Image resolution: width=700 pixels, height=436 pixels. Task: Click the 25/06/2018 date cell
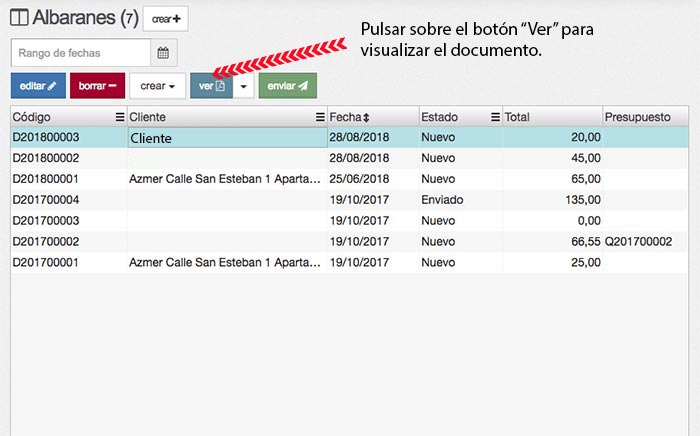(x=373, y=179)
